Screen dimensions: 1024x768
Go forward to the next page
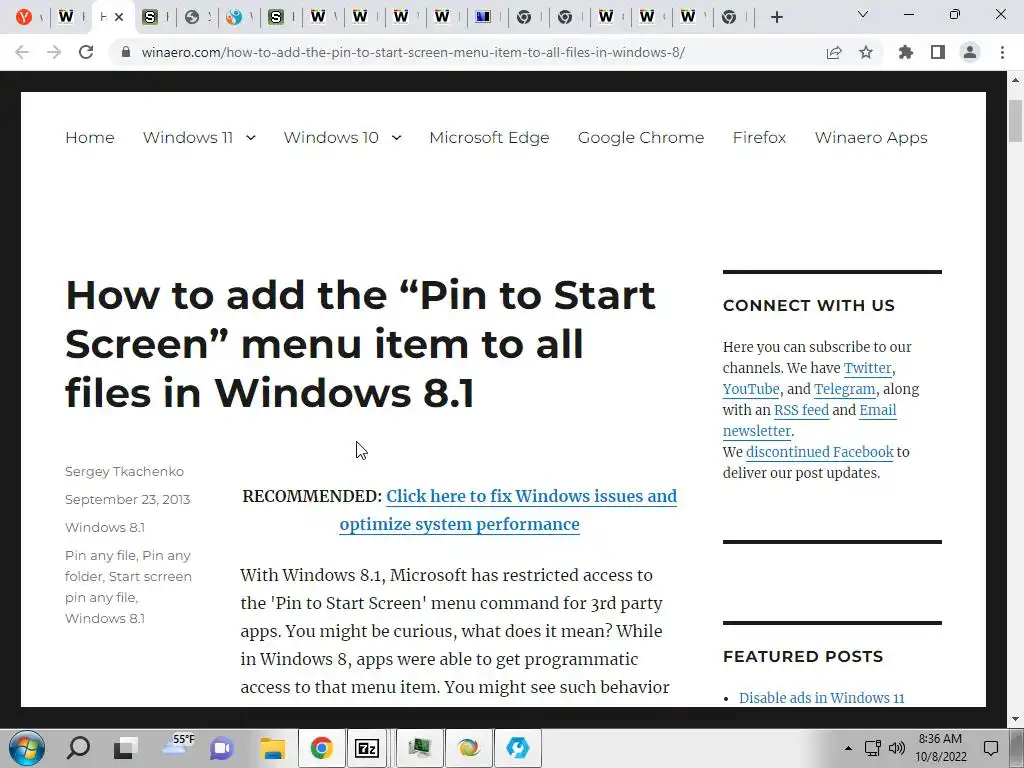tap(54, 52)
